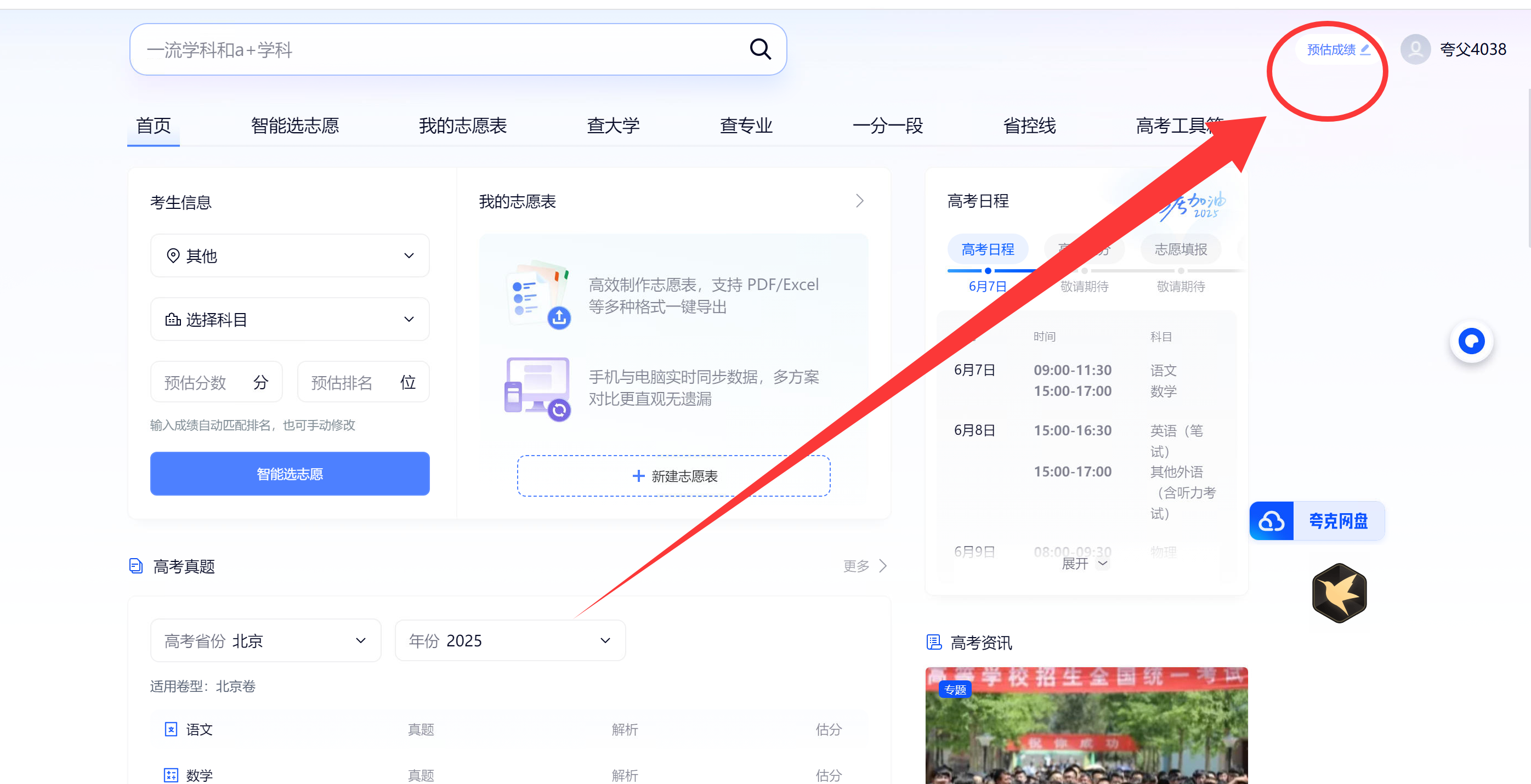Select the 高考日程 schedule pill tab
This screenshot has width=1531, height=784.
pyautogui.click(x=987, y=249)
